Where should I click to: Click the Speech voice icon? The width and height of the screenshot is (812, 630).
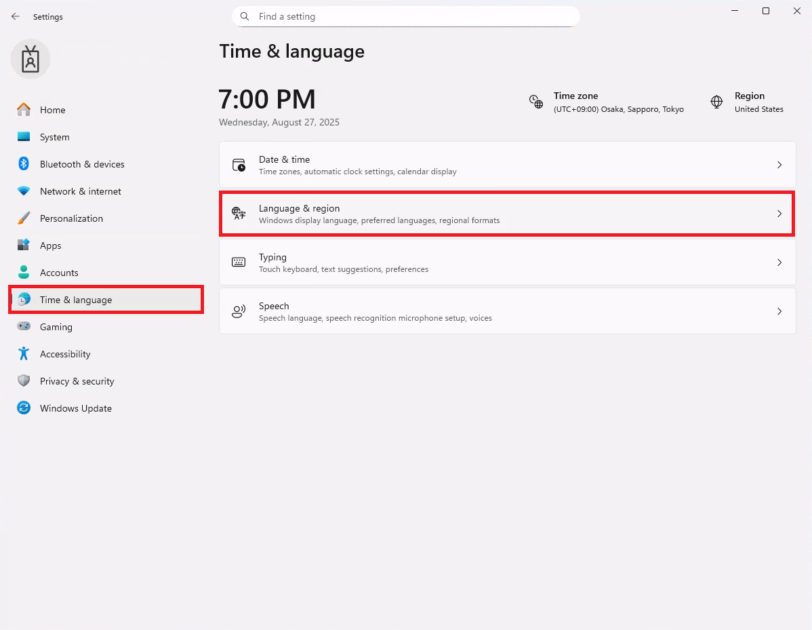tap(239, 311)
